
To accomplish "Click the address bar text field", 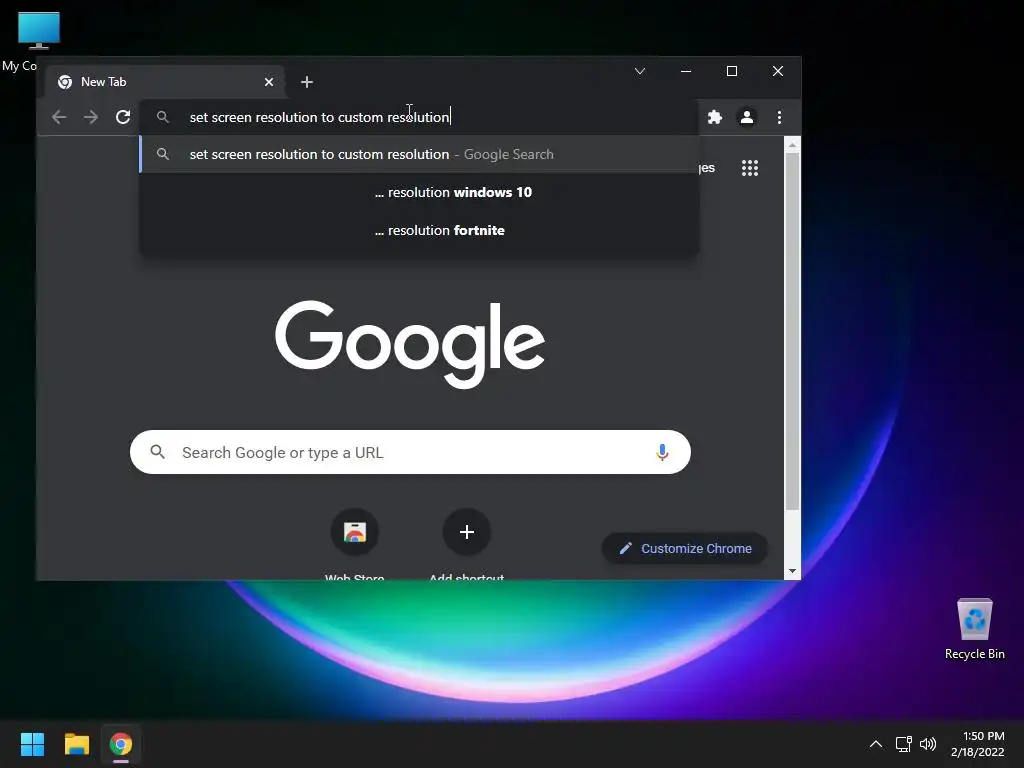I will [419, 117].
